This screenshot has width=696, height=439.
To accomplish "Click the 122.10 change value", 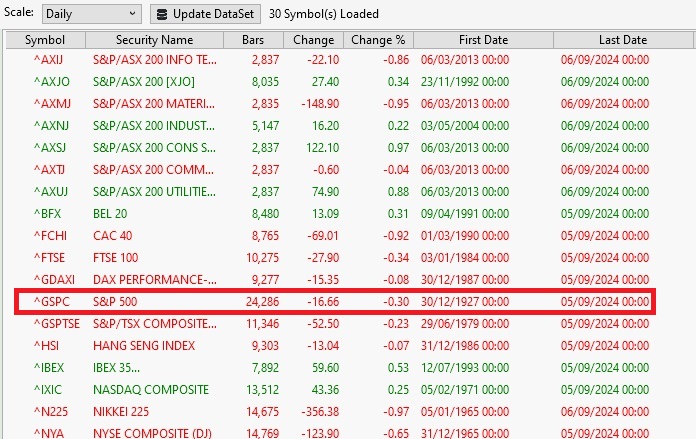I will point(322,147).
